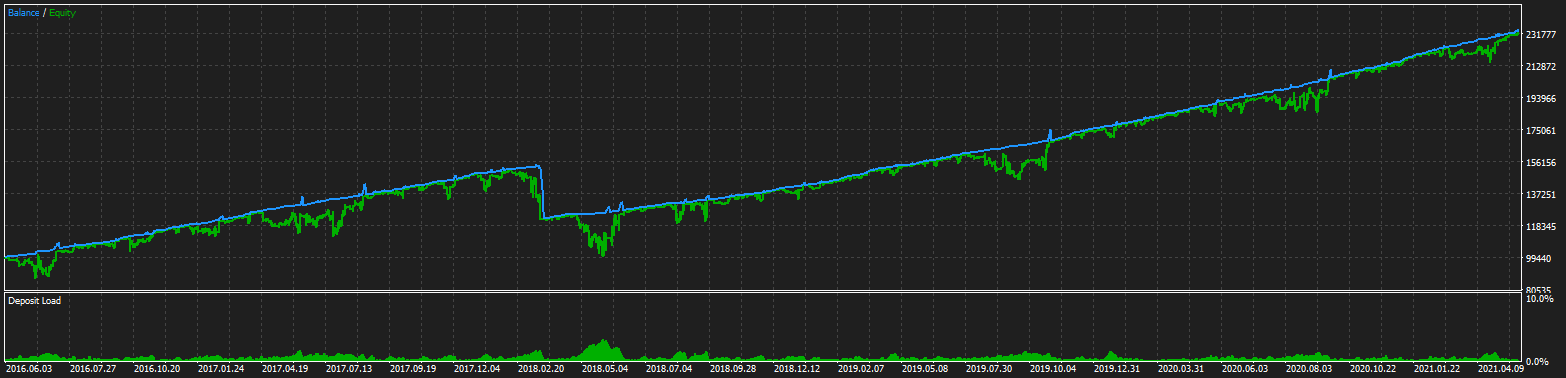Click the 2020.10.22 date label
Screen dimensions: 1566x378
(1374, 369)
